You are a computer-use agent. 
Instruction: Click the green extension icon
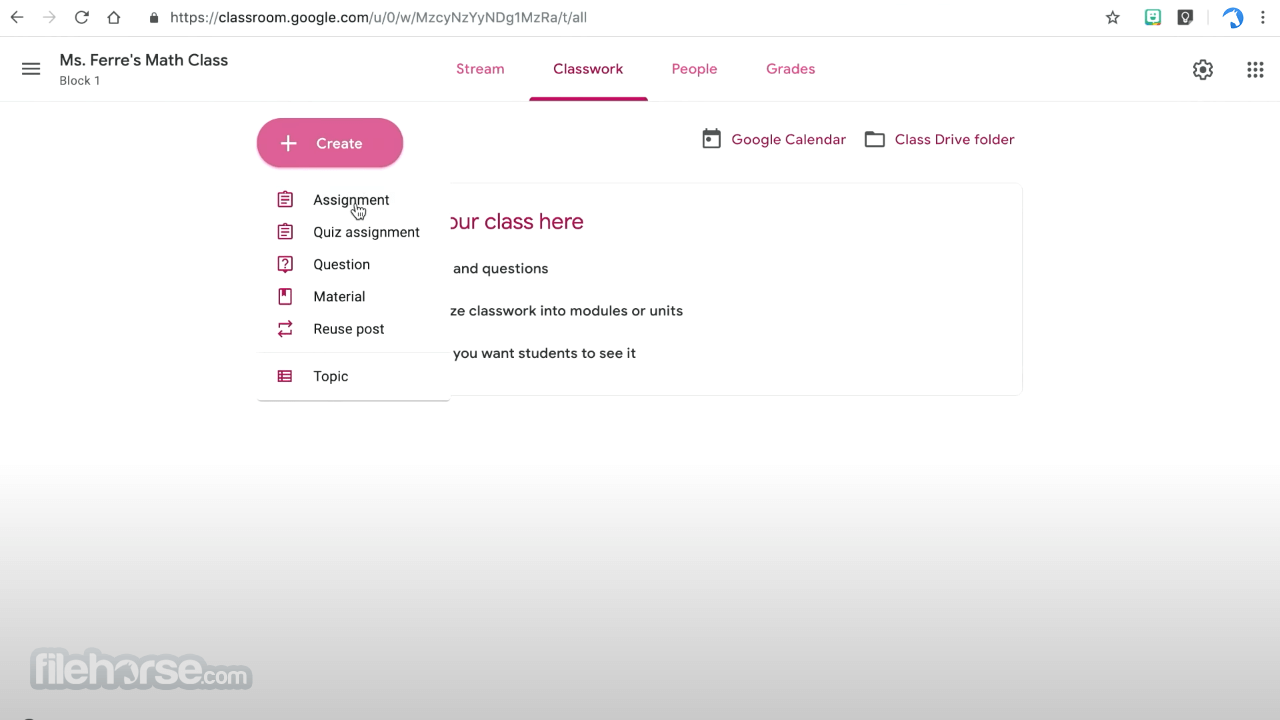pyautogui.click(x=1153, y=17)
